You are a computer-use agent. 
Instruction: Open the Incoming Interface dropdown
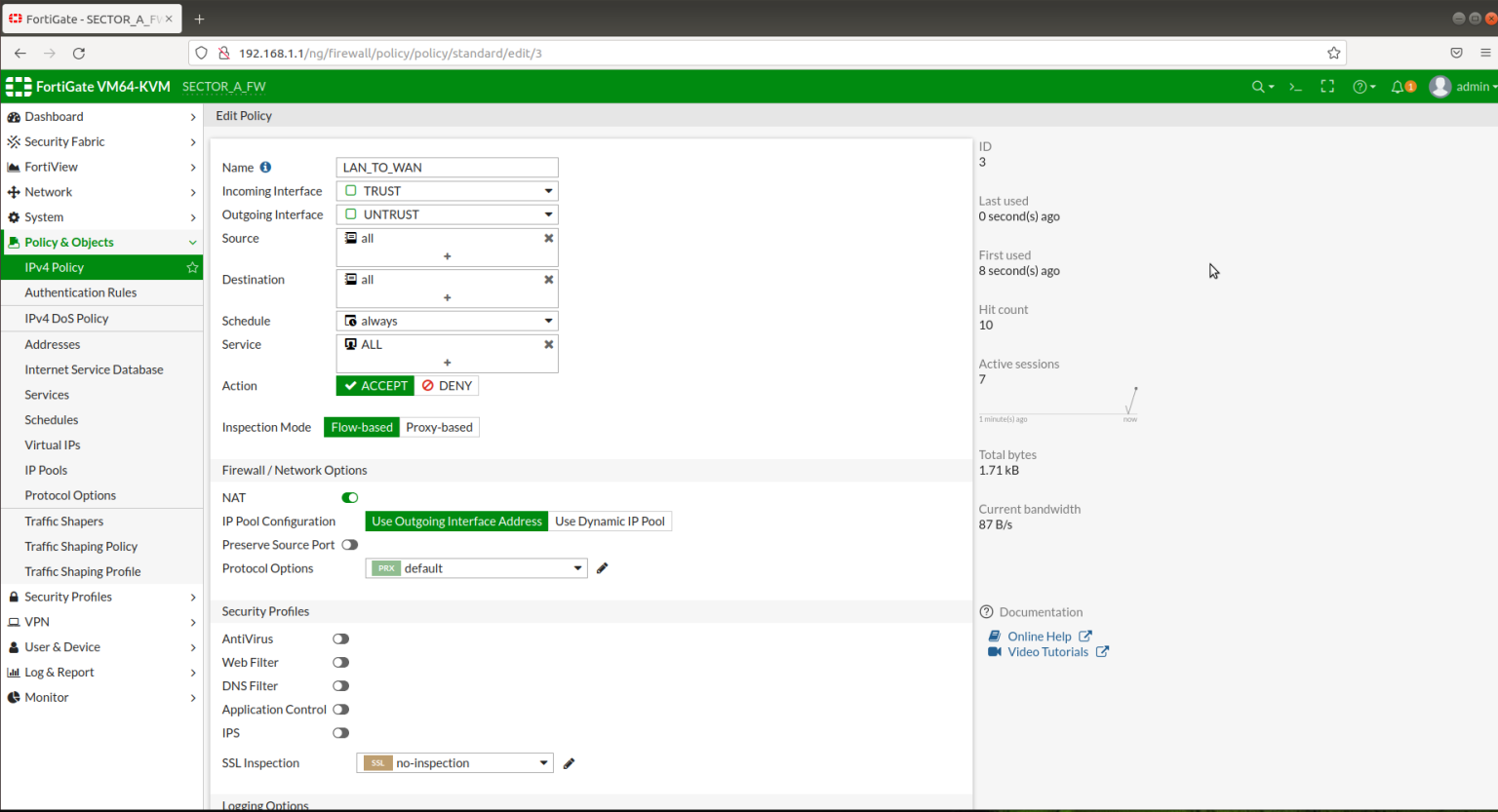(x=446, y=190)
